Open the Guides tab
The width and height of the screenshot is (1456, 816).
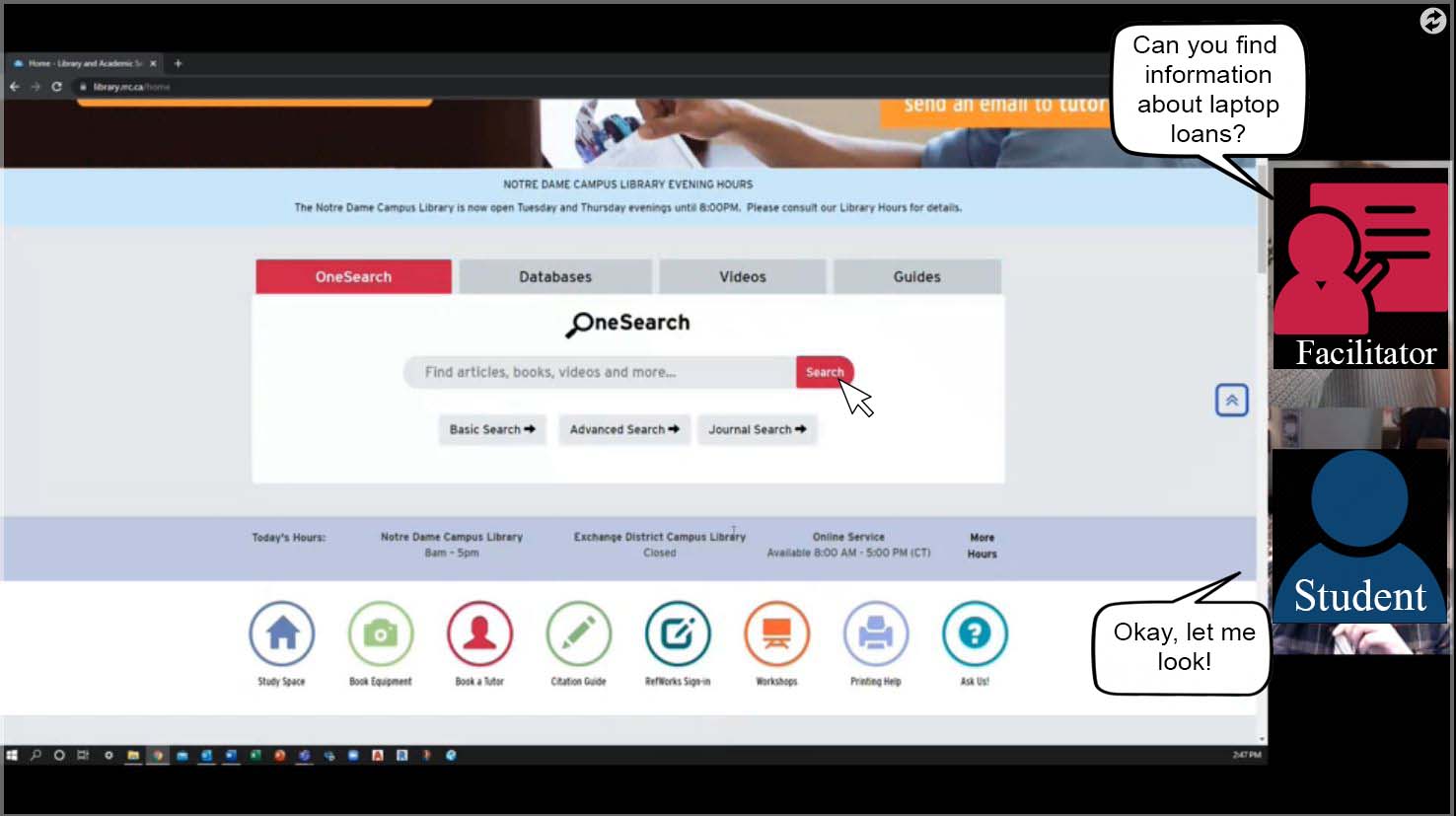point(916,277)
